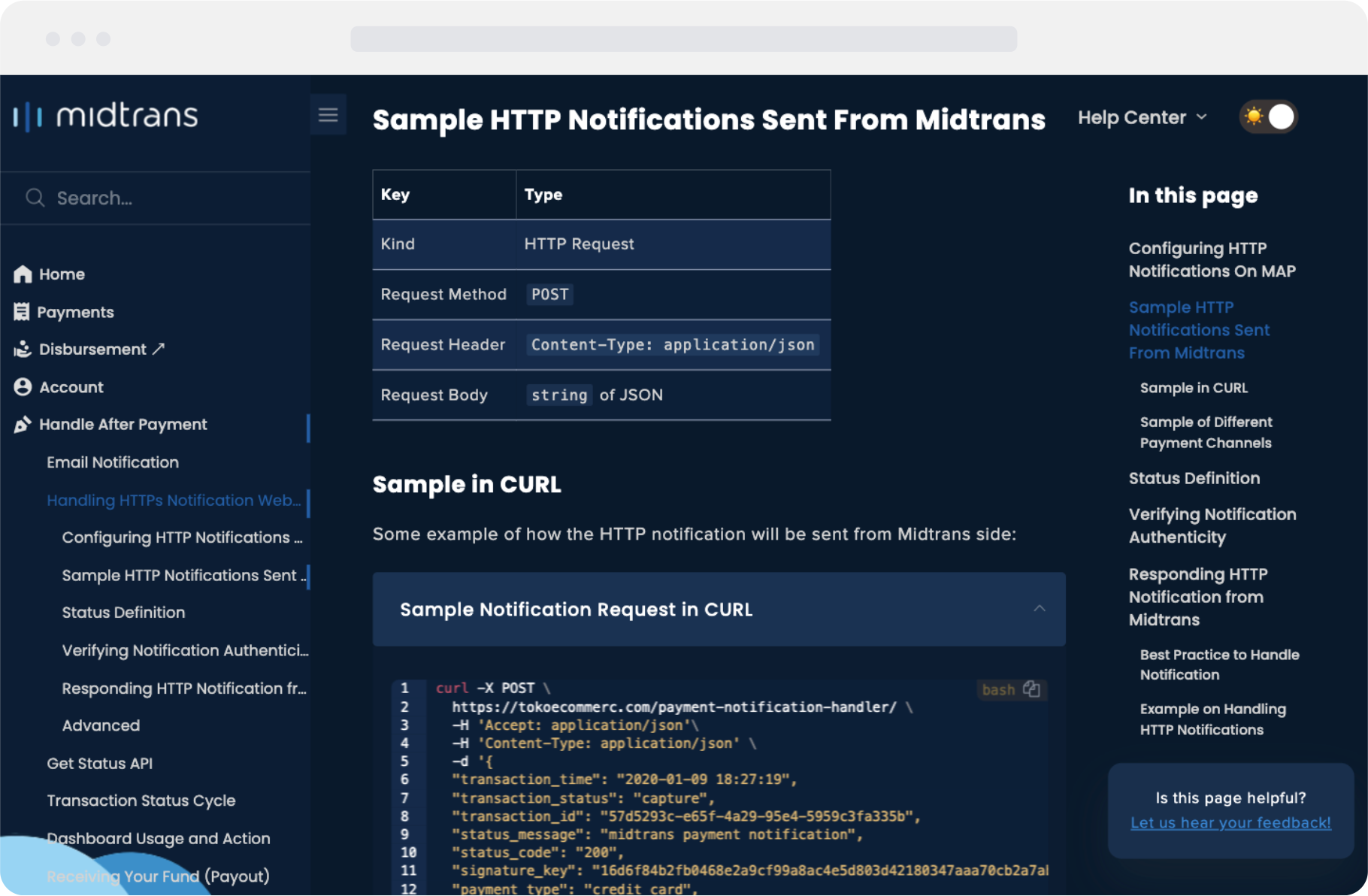Jump to Responding HTTP Notification from Midtrans

coord(1198,597)
